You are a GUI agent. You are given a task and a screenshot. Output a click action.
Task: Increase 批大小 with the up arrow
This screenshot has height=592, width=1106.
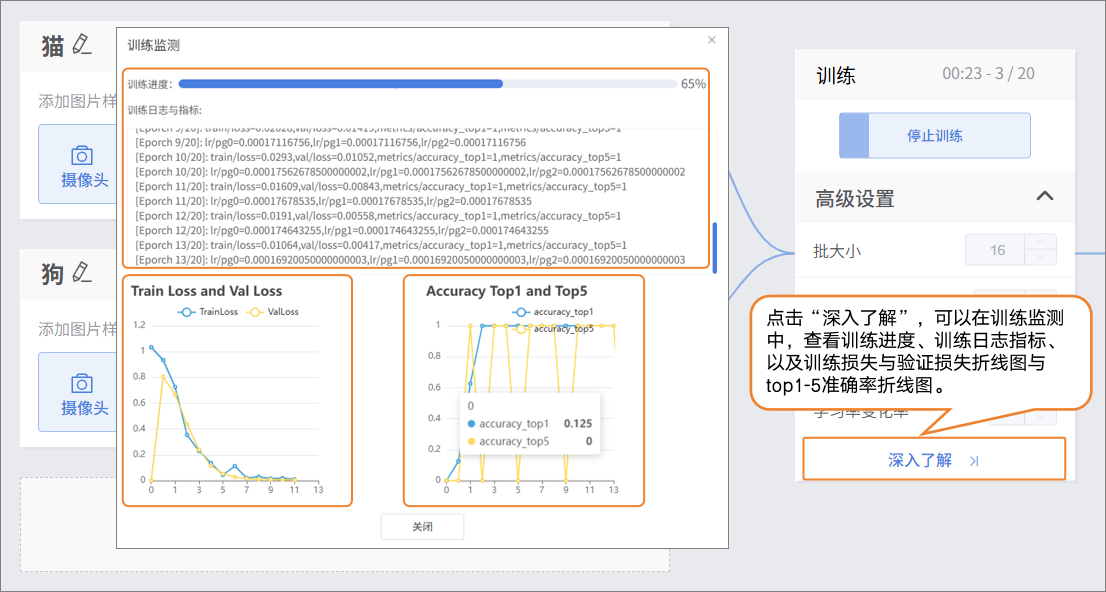(x=1041, y=242)
